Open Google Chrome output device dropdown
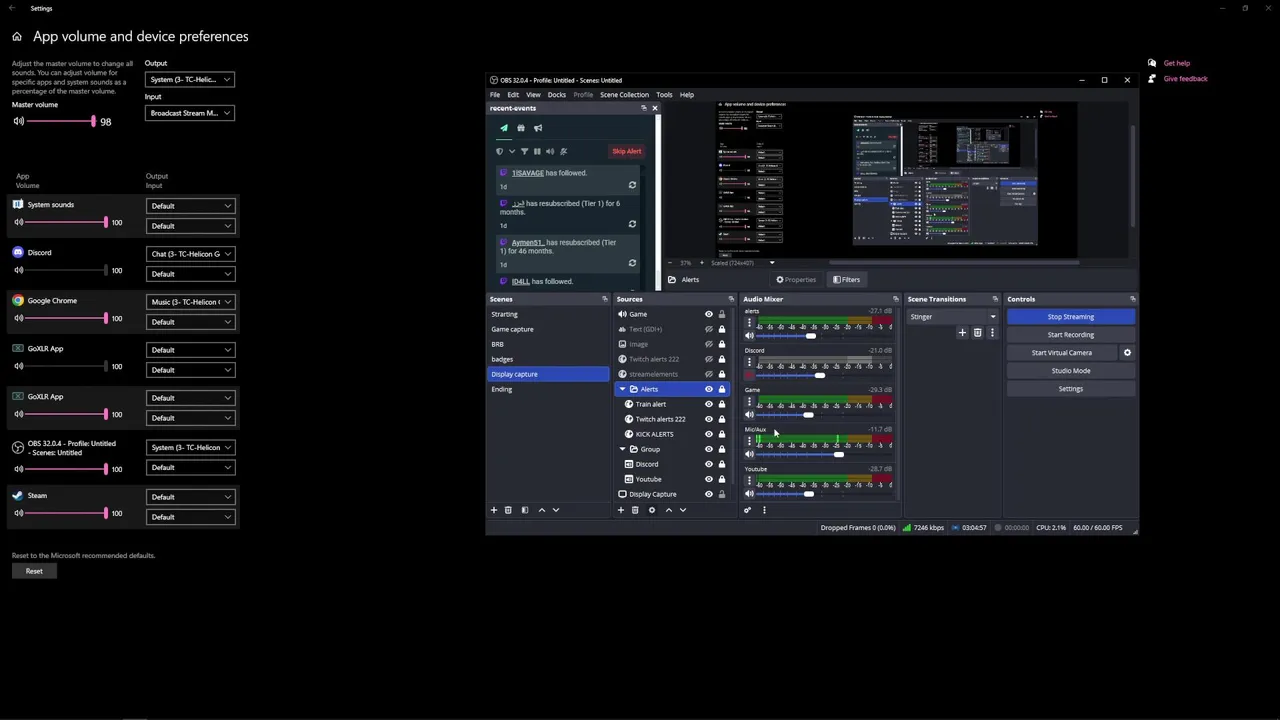Screen dimensions: 1280x720 click(190, 302)
